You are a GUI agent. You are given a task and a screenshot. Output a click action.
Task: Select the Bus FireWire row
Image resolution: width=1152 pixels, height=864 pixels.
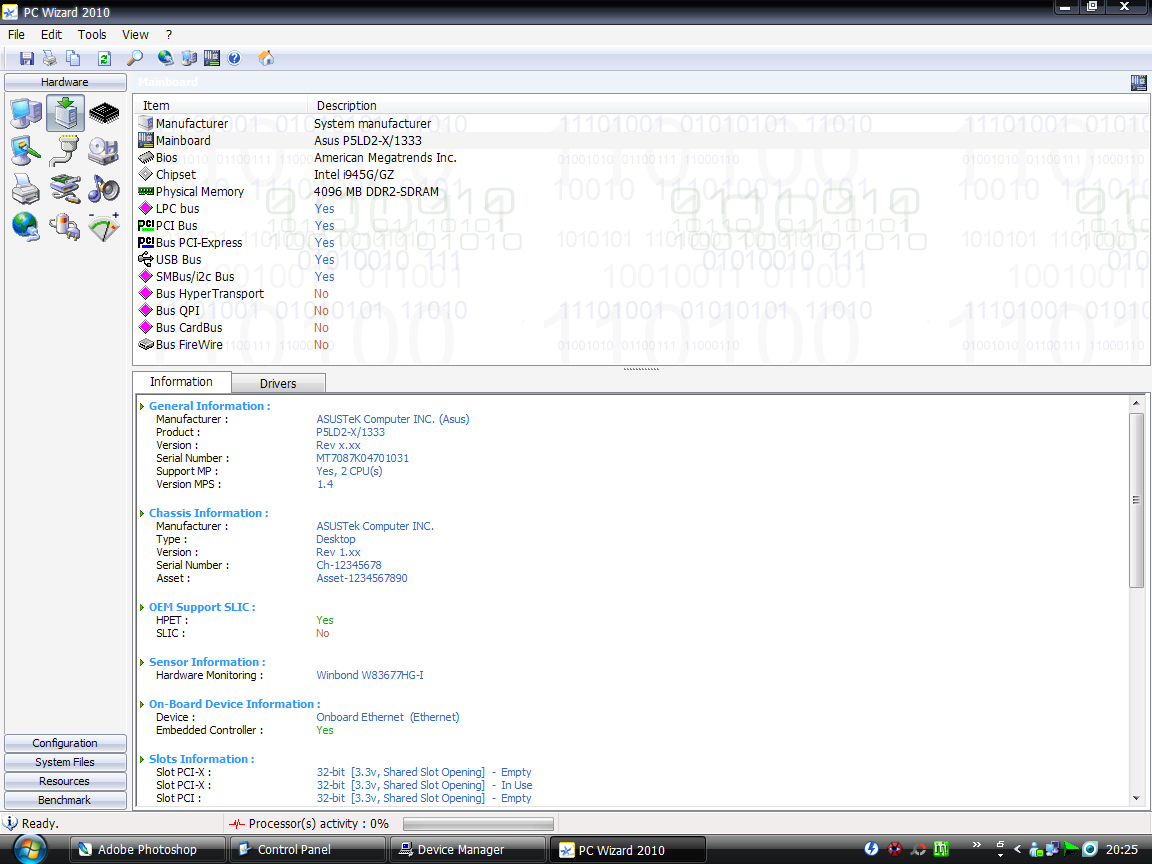641,345
